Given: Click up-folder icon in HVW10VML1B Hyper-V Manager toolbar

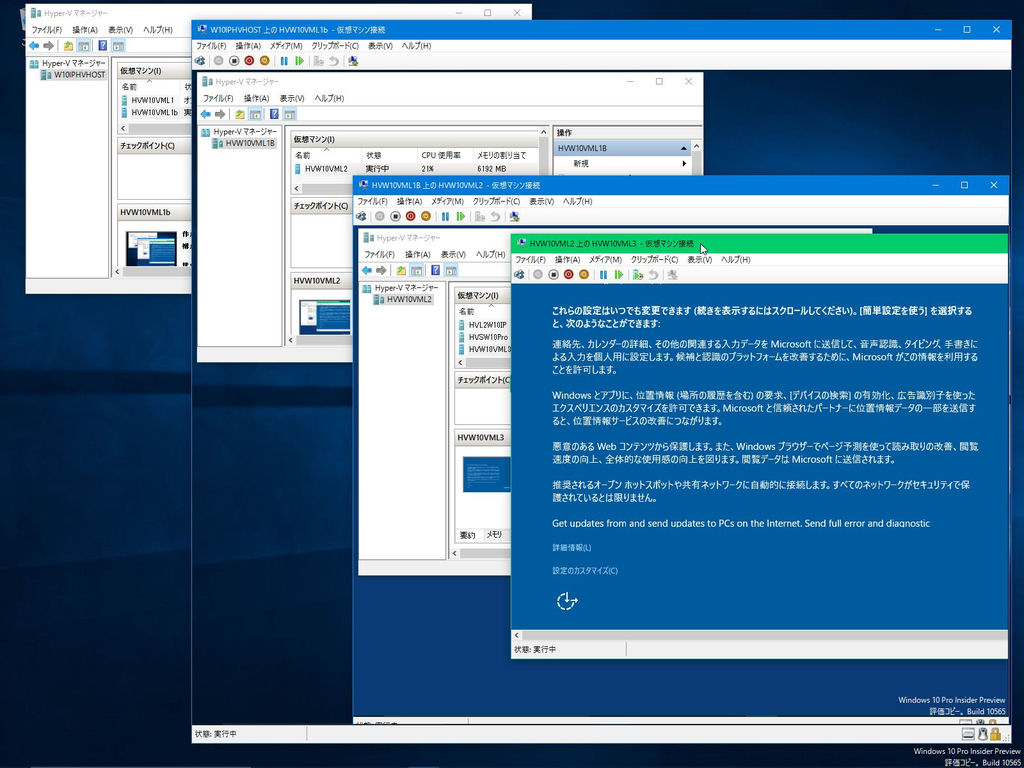Looking at the screenshot, I should click(x=240, y=114).
